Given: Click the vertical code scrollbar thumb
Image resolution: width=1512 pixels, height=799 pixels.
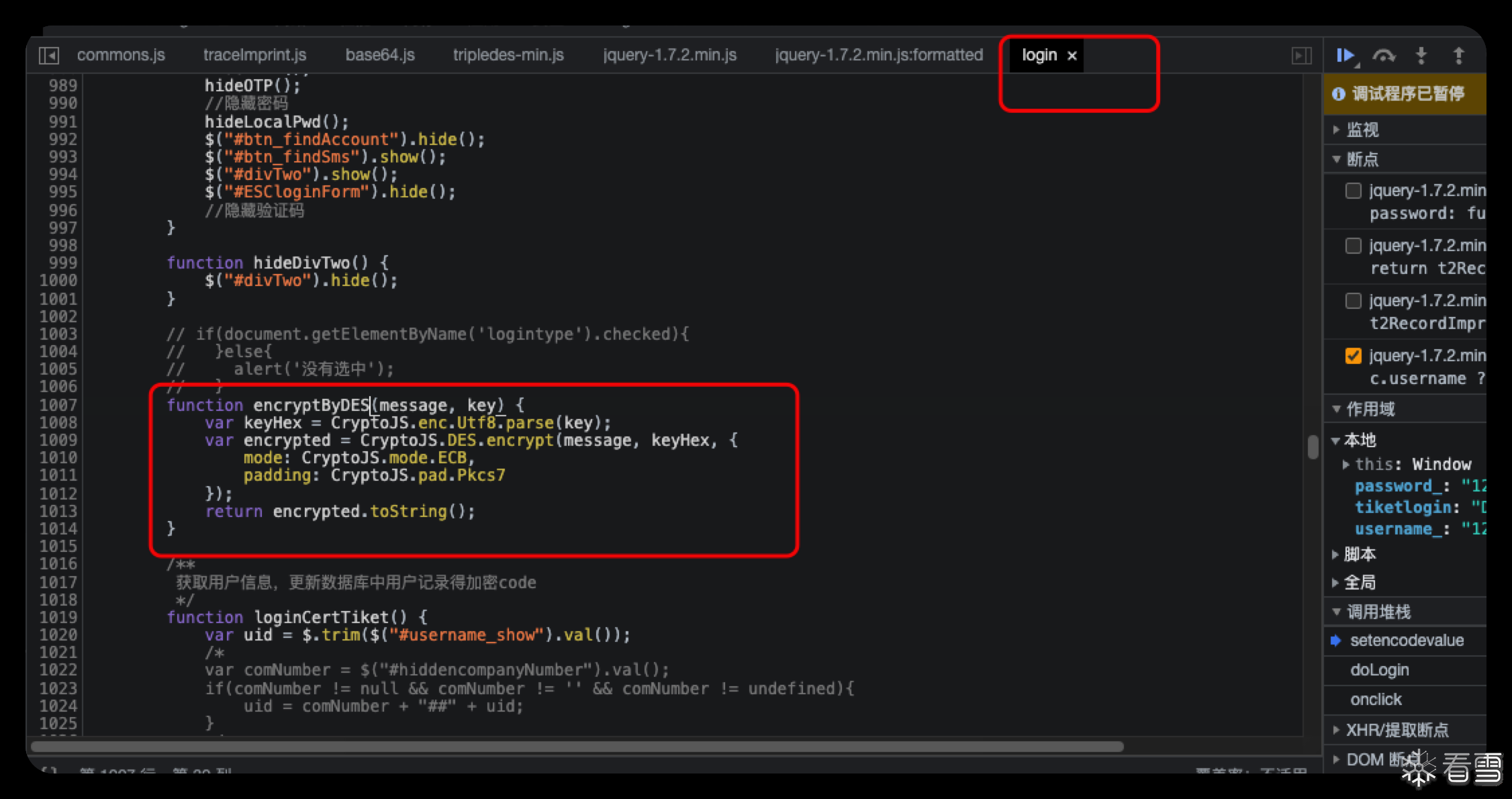Looking at the screenshot, I should click(1313, 447).
